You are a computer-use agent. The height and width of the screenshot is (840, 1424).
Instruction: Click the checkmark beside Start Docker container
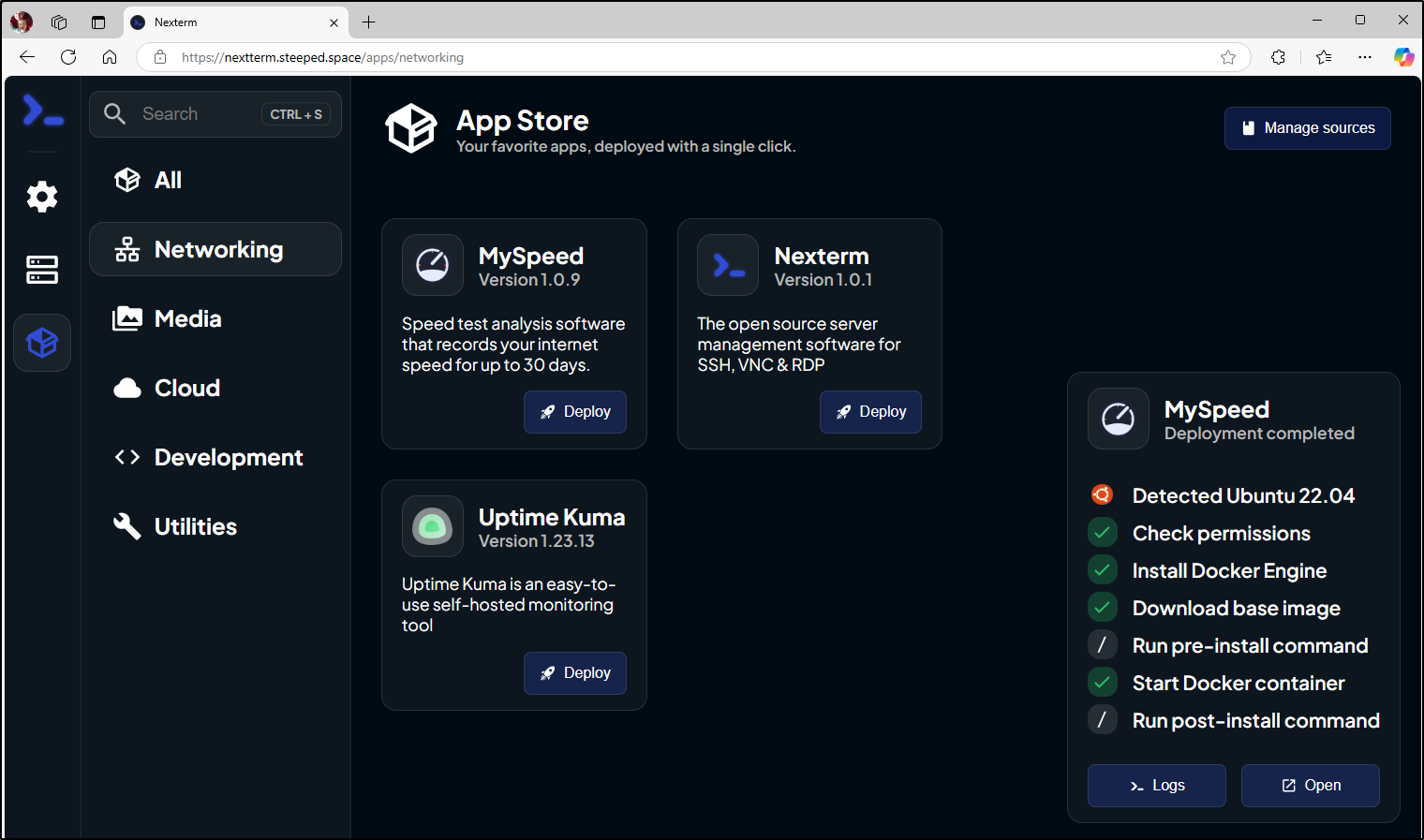pyautogui.click(x=1102, y=683)
